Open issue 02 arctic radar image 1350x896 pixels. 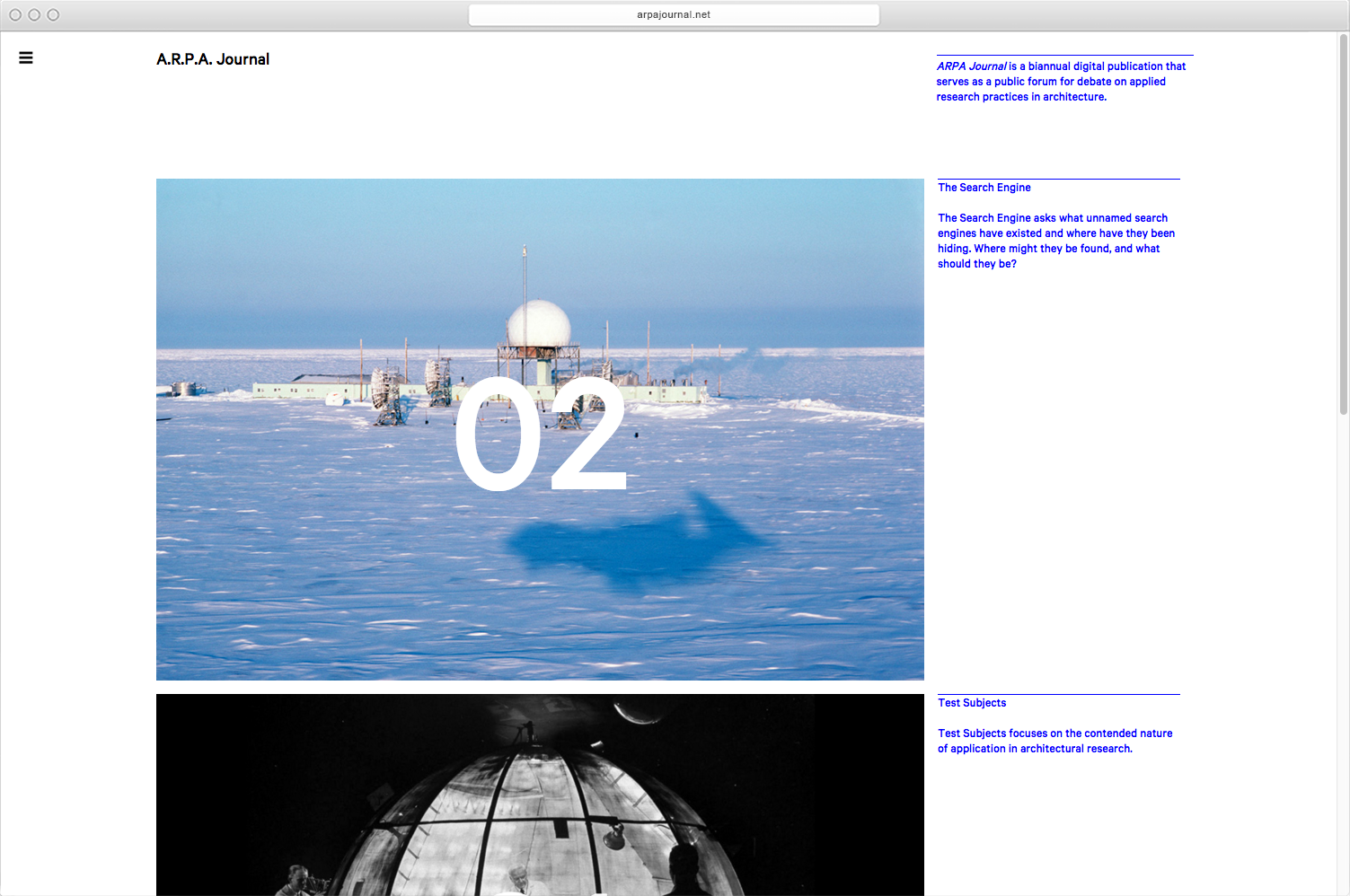(540, 429)
